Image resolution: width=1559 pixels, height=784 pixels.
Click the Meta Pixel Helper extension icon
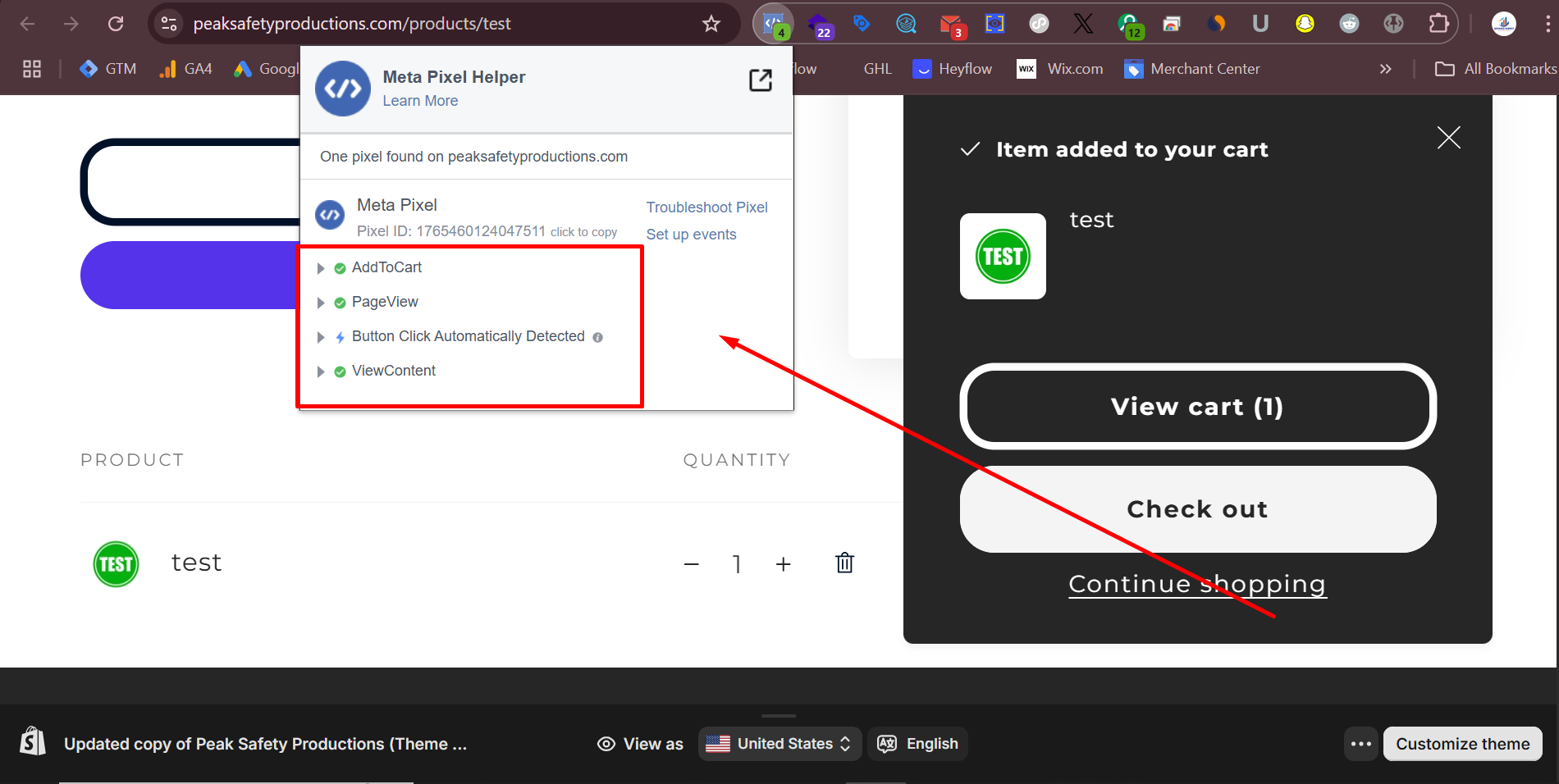coord(773,24)
